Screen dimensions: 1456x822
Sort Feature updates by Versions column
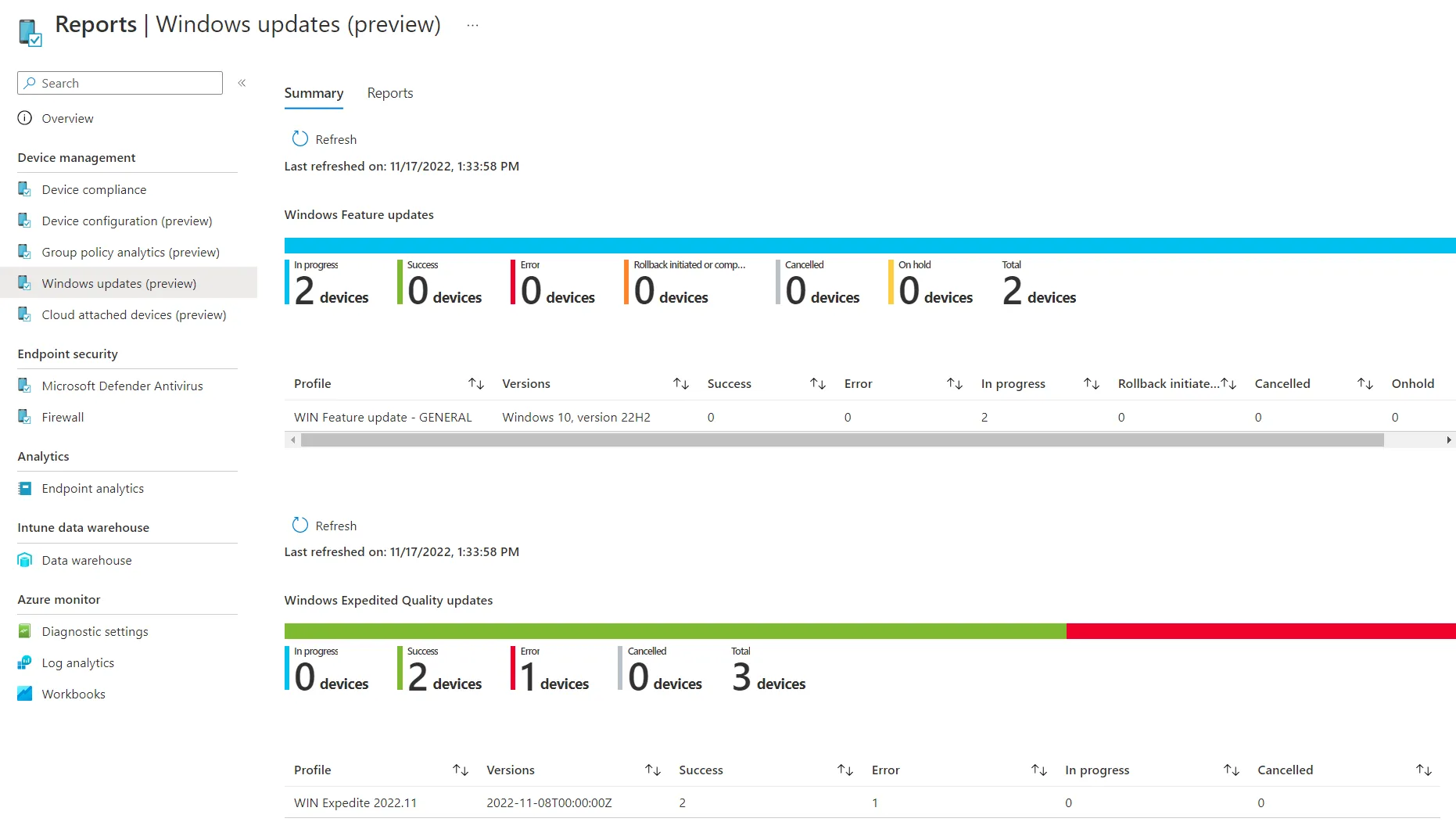(x=680, y=383)
